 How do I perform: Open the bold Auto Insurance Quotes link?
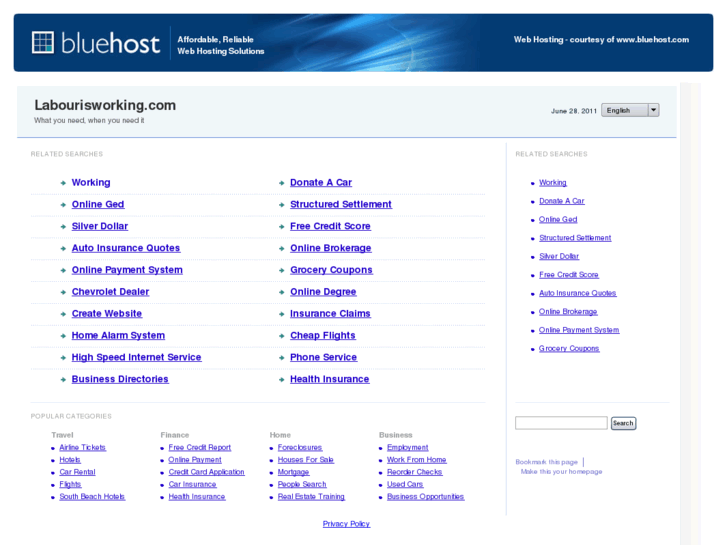point(126,248)
